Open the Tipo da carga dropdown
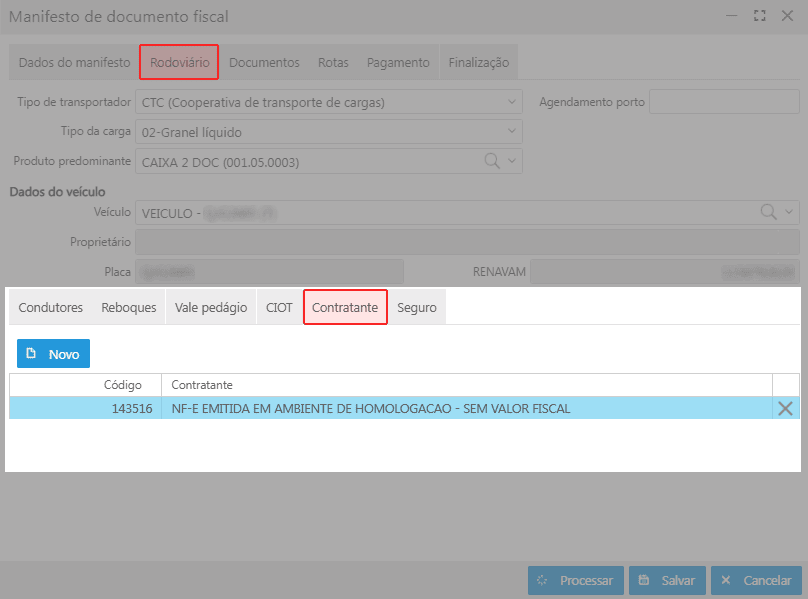808x599 pixels. pyautogui.click(x=513, y=132)
